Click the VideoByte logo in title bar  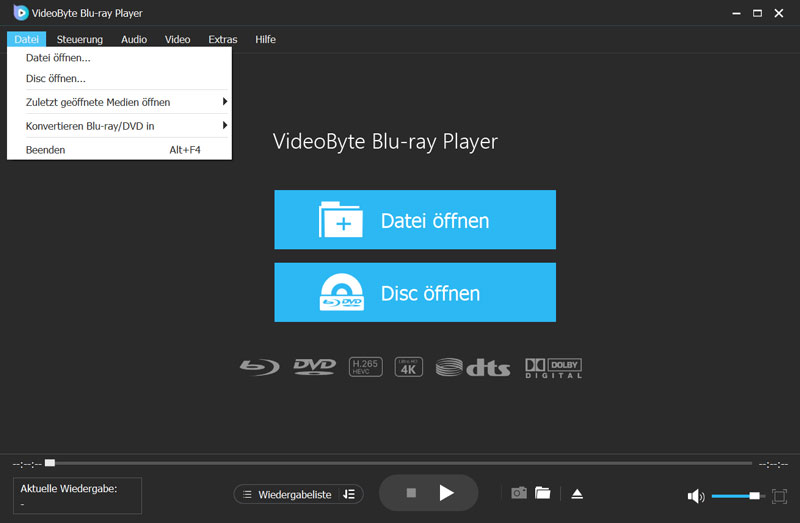tap(20, 13)
